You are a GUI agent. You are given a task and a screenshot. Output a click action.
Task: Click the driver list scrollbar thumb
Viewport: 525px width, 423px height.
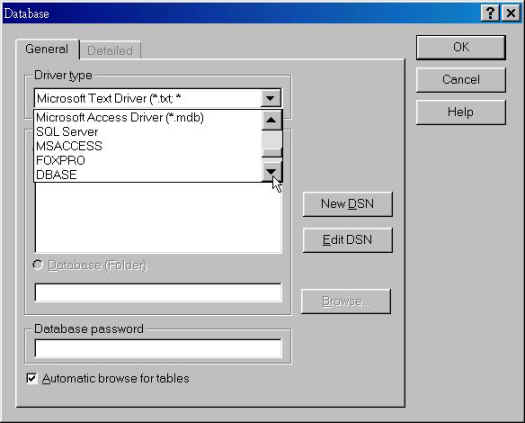pos(272,144)
